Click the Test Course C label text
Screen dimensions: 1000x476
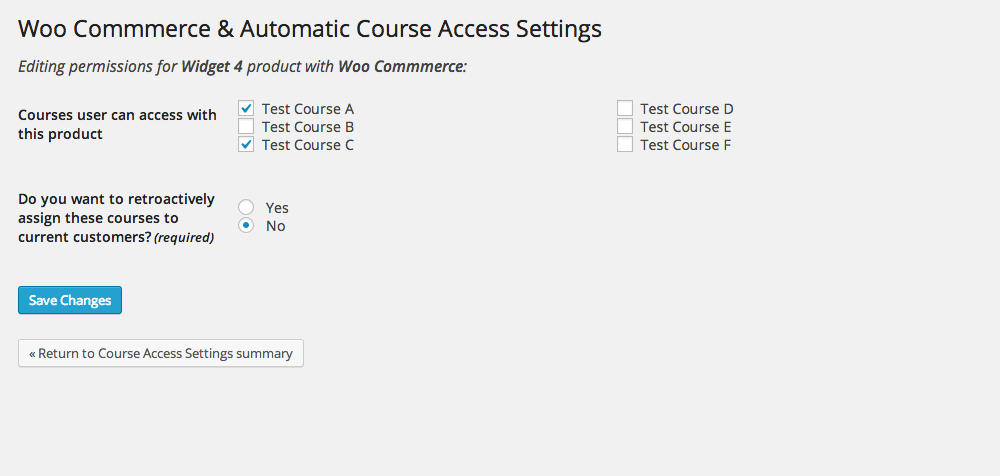tap(308, 145)
